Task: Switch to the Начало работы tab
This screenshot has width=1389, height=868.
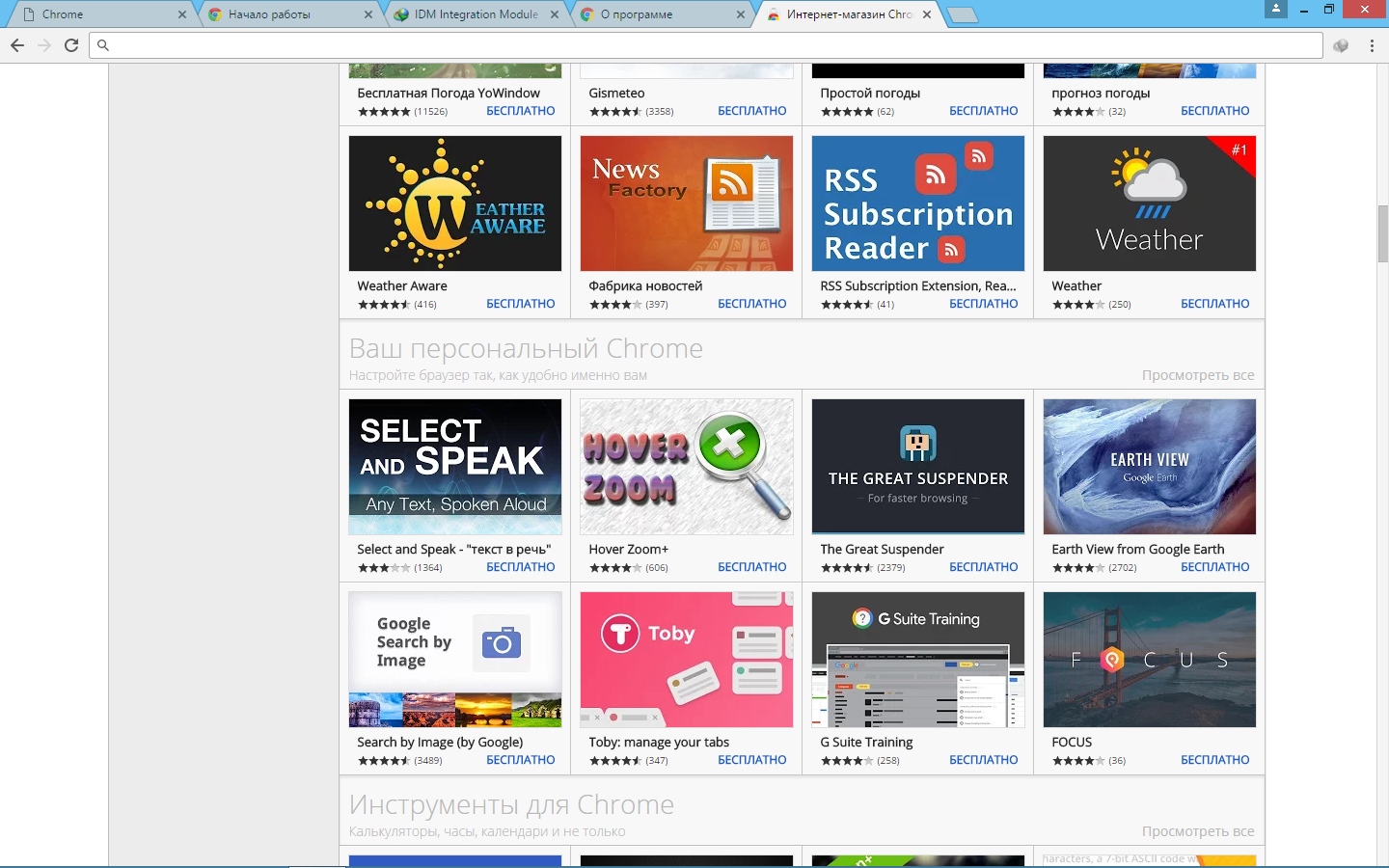Action: [x=289, y=14]
